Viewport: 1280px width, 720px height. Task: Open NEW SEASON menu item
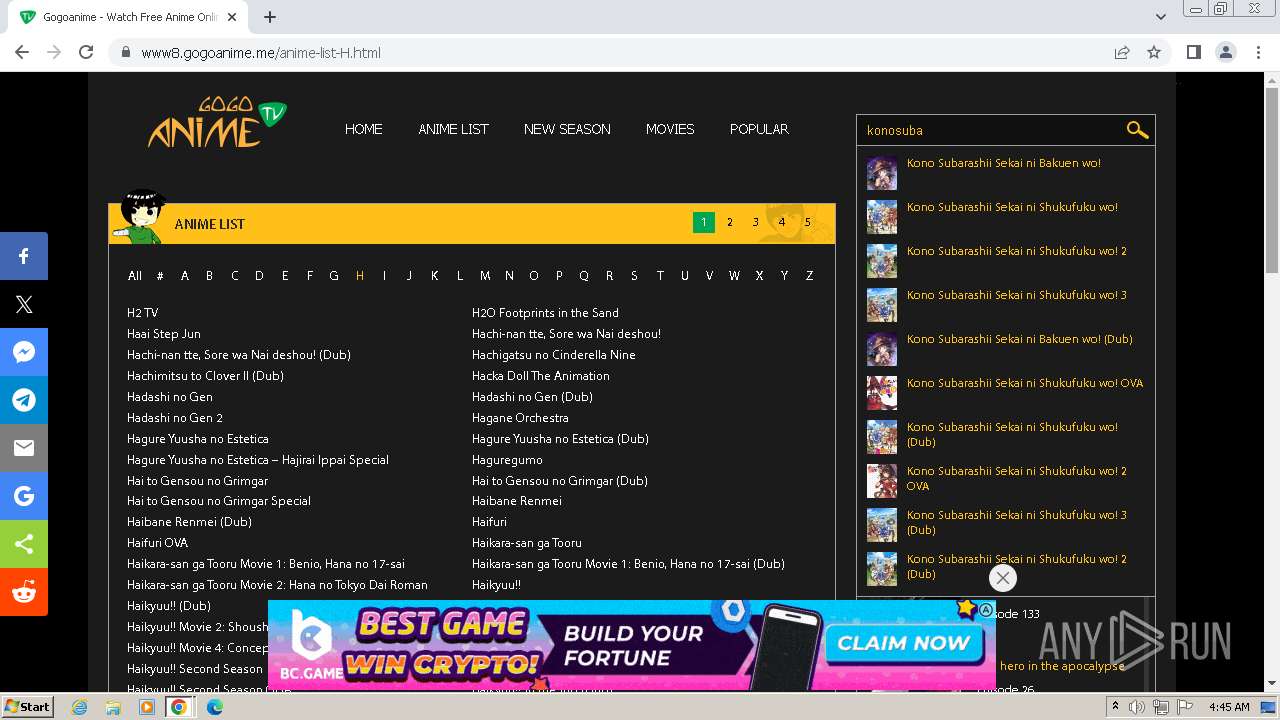567,129
